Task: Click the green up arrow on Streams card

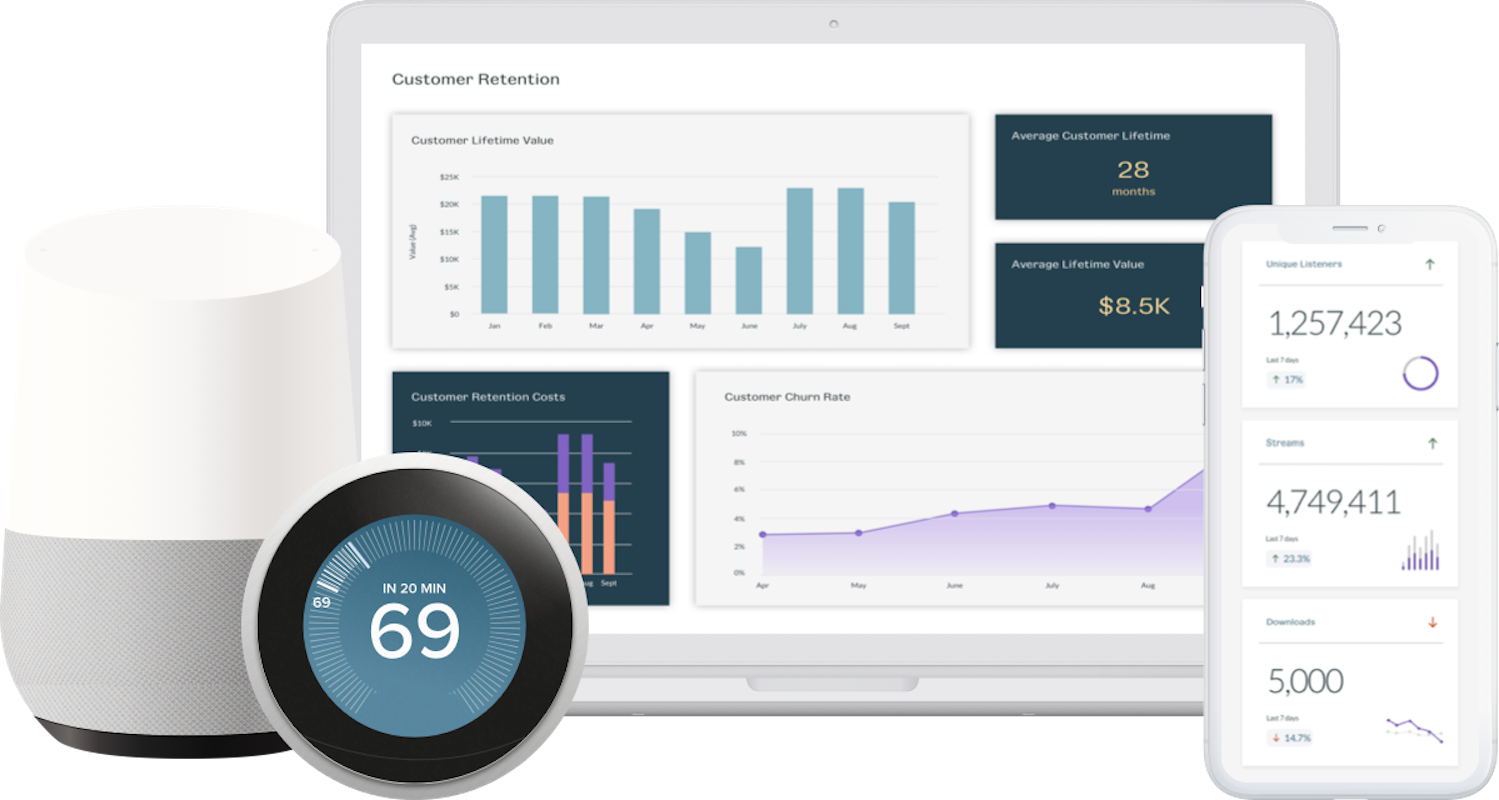Action: (x=1432, y=443)
